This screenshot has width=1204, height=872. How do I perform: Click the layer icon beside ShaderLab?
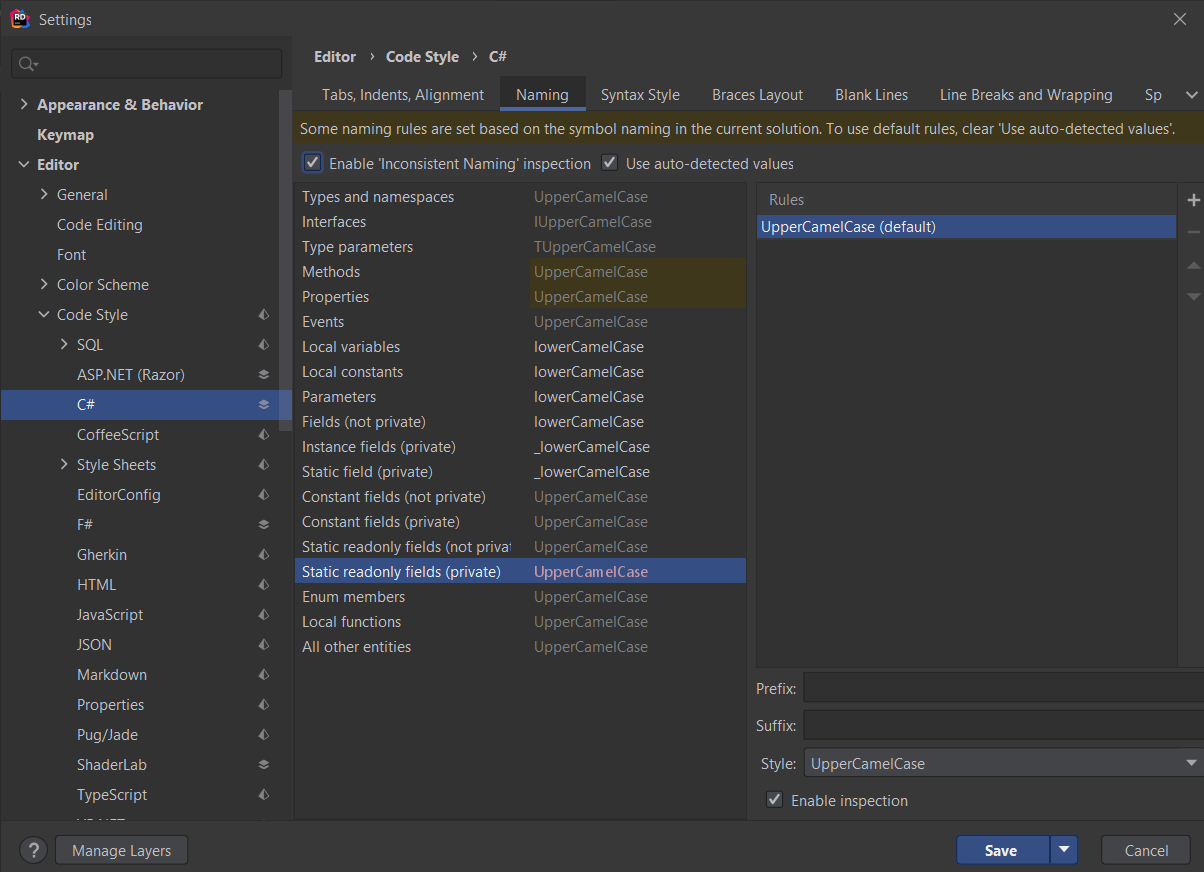264,764
